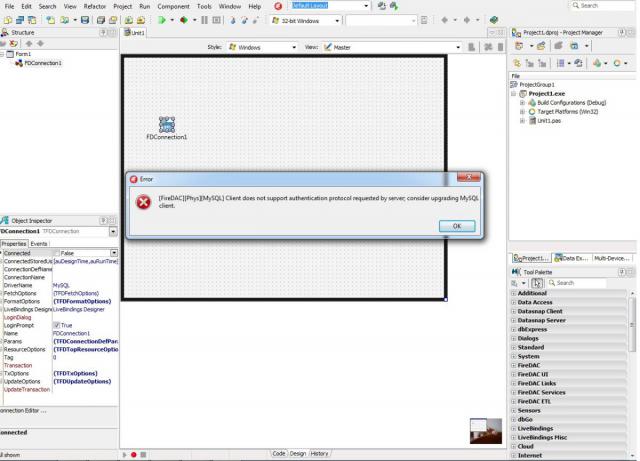Image resolution: width=640 pixels, height=461 pixels.
Task: Expand Target Platforms (Win32) node
Action: [522, 111]
